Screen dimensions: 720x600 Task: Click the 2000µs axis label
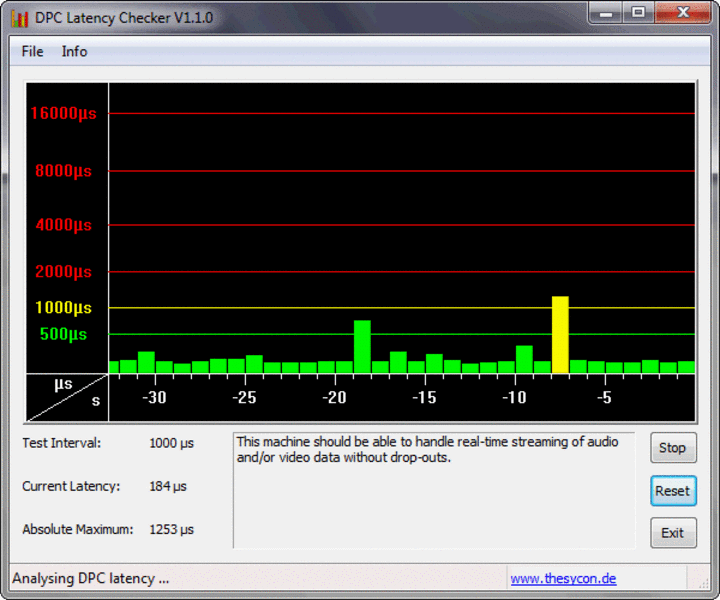[63, 272]
